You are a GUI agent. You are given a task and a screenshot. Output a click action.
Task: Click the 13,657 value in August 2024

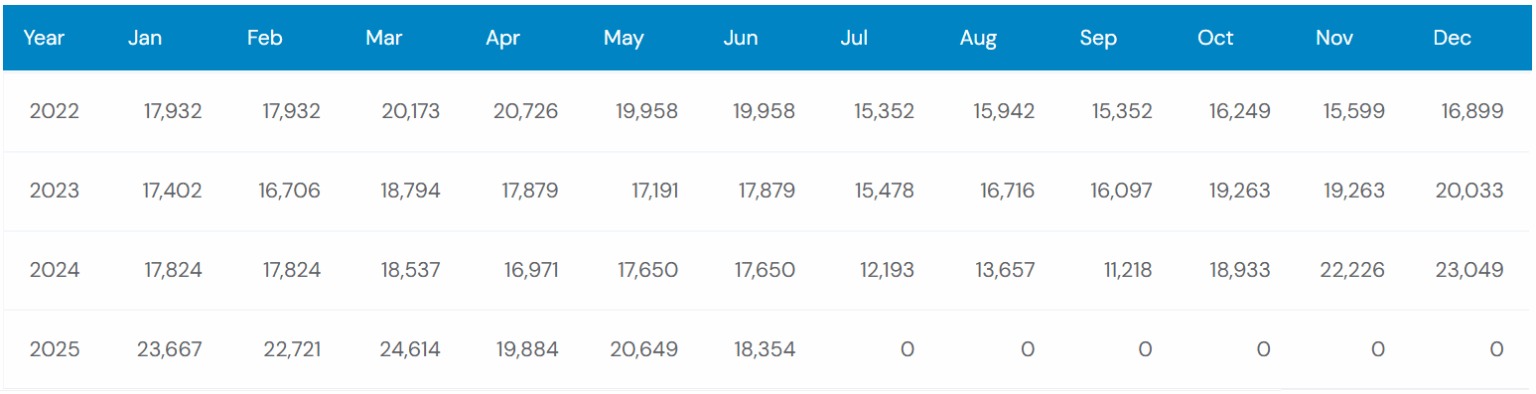pyautogui.click(x=1003, y=270)
